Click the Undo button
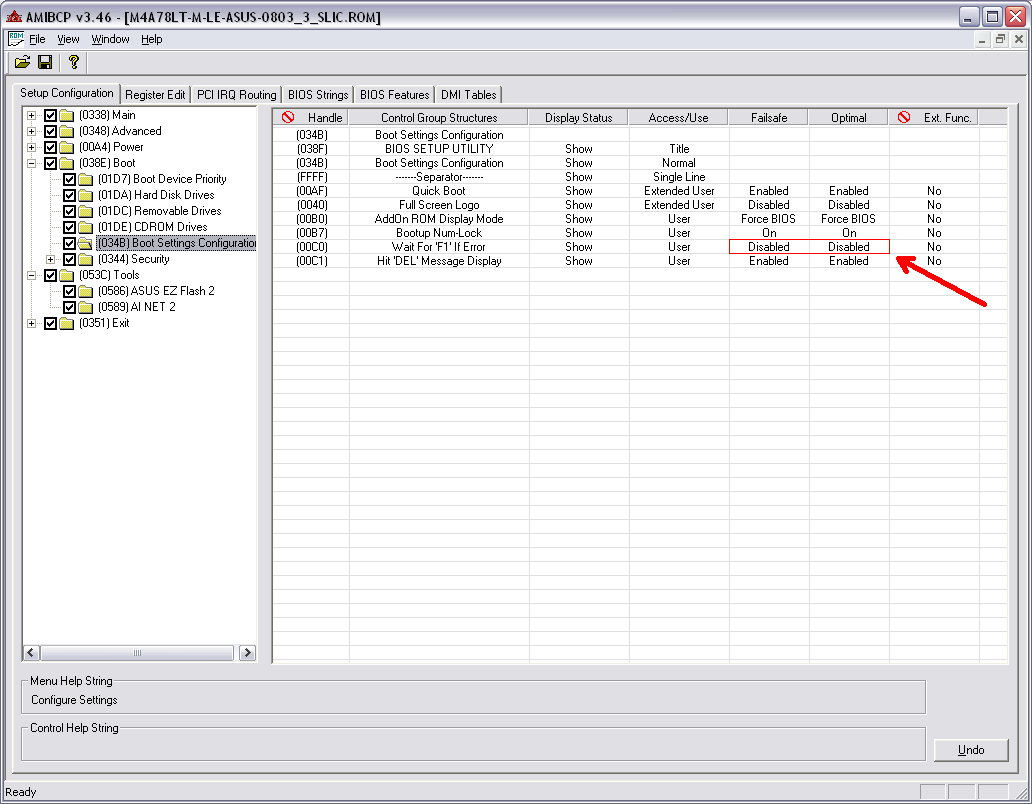The height and width of the screenshot is (804, 1032). click(x=971, y=750)
